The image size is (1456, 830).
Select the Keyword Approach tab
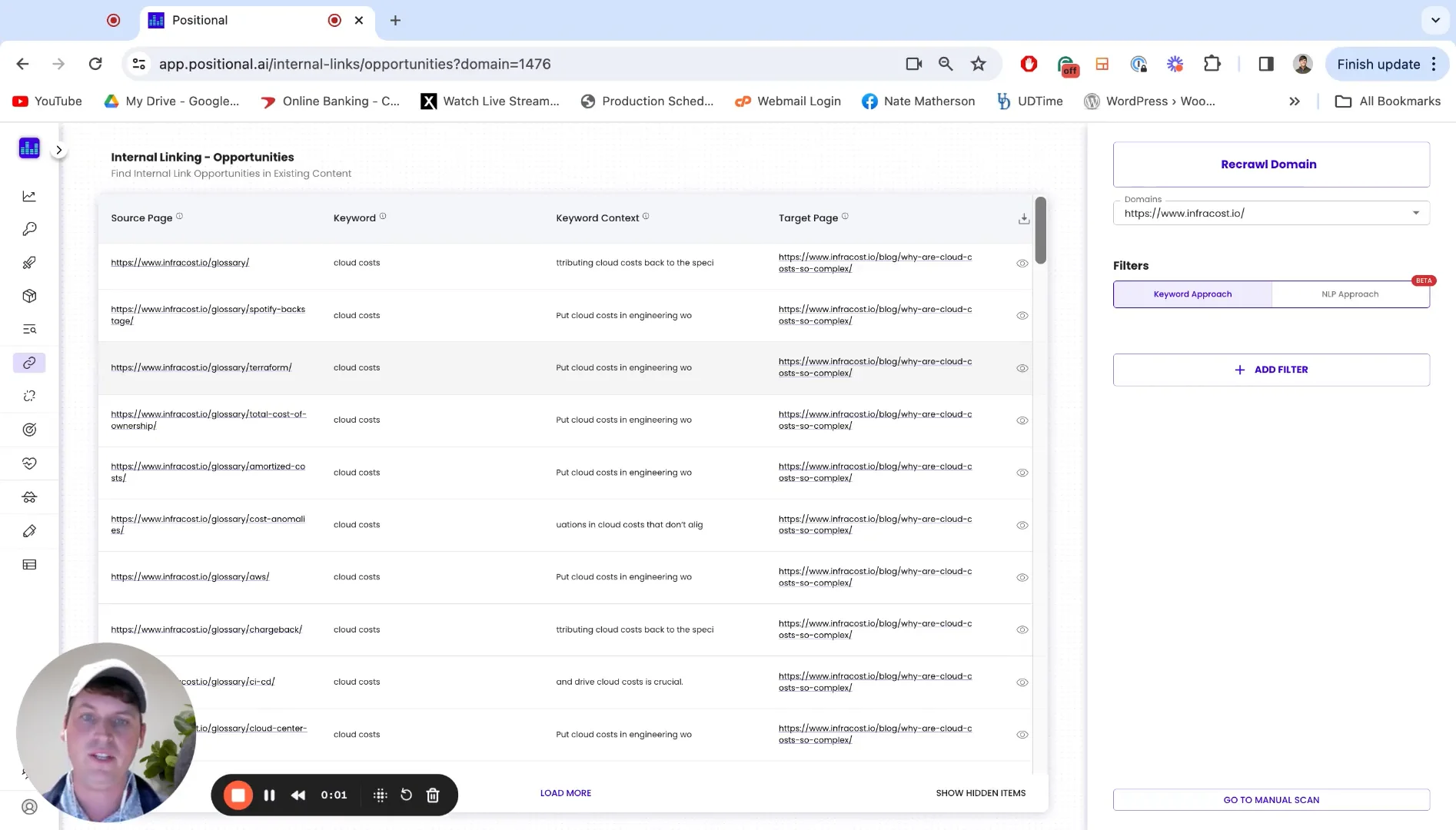pyautogui.click(x=1192, y=294)
